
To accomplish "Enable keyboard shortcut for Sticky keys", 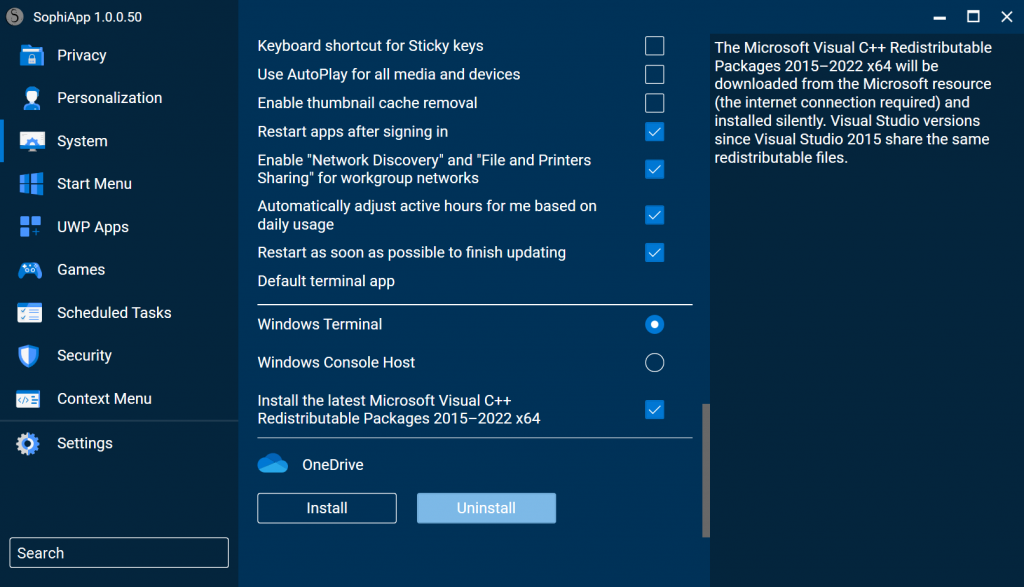I will [654, 45].
